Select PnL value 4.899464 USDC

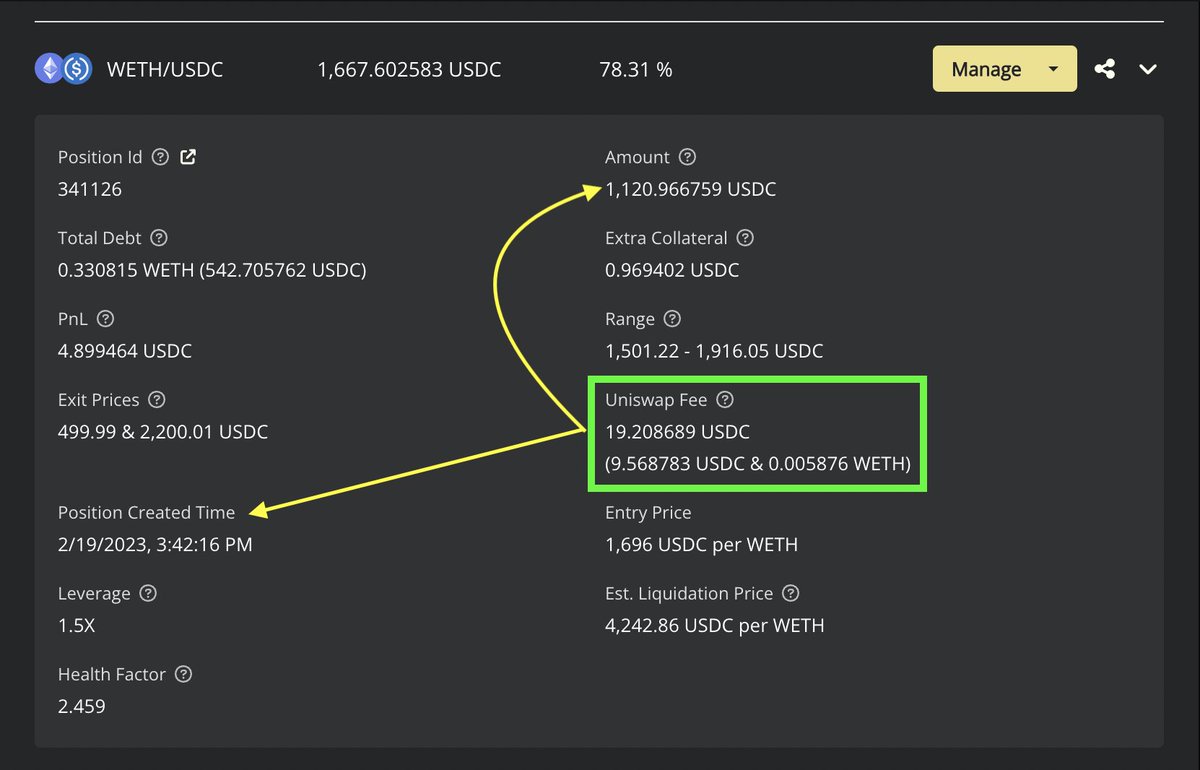(125, 351)
